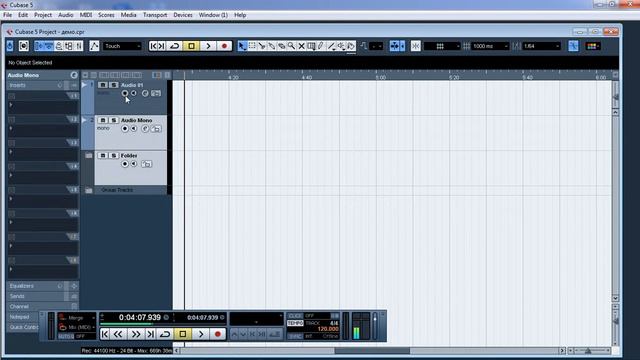Viewport: 640px width, 360px height.
Task: Expand the Equalizers inspector section
Action: tap(43, 286)
